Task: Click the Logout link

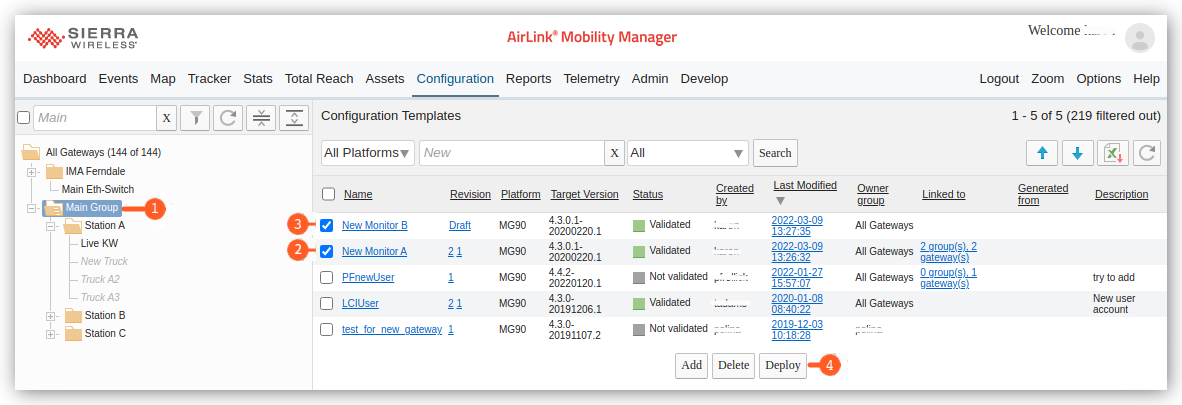Action: (x=999, y=78)
